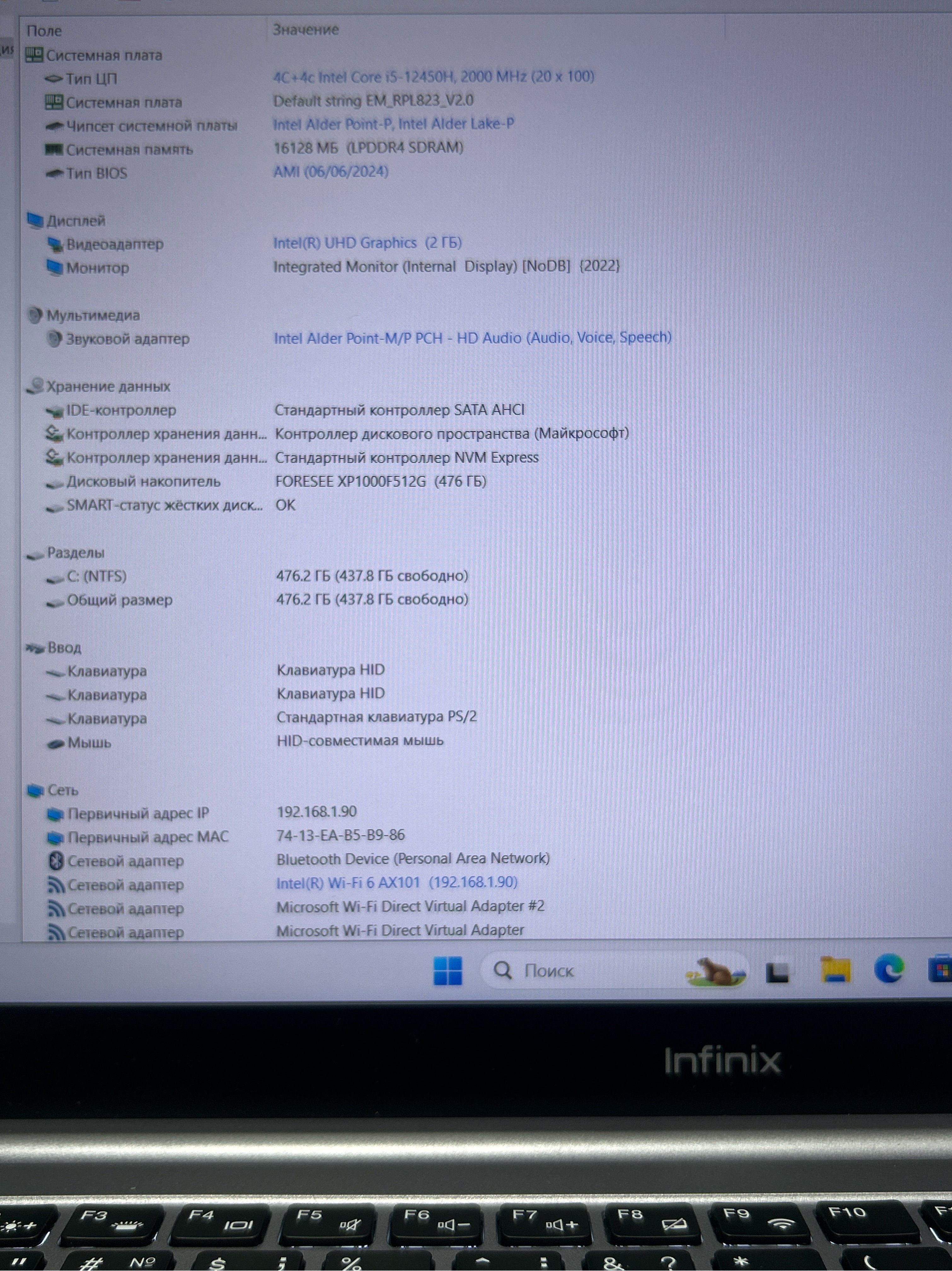Open the AMI BIOS date link
Screen dimensions: 952x1271
click(x=330, y=171)
